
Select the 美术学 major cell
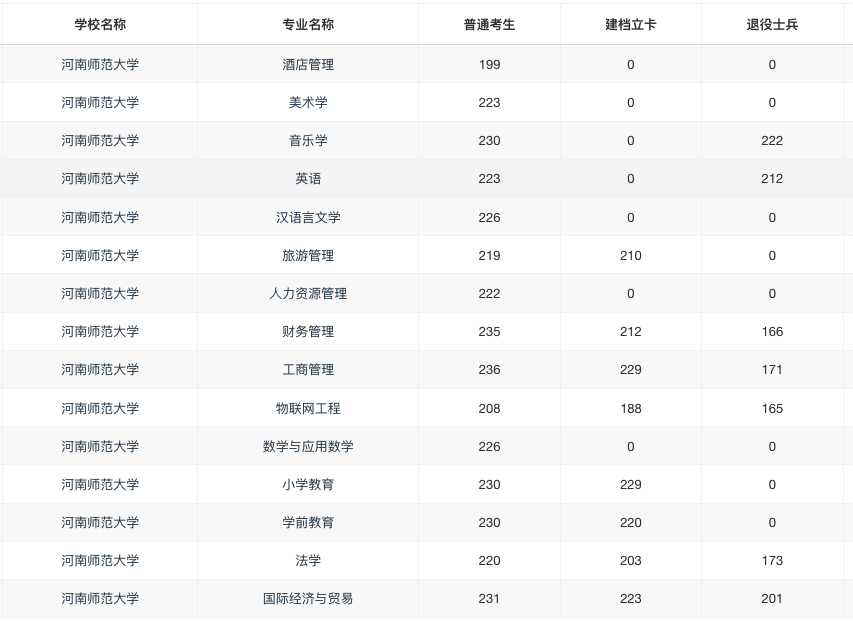coord(308,103)
